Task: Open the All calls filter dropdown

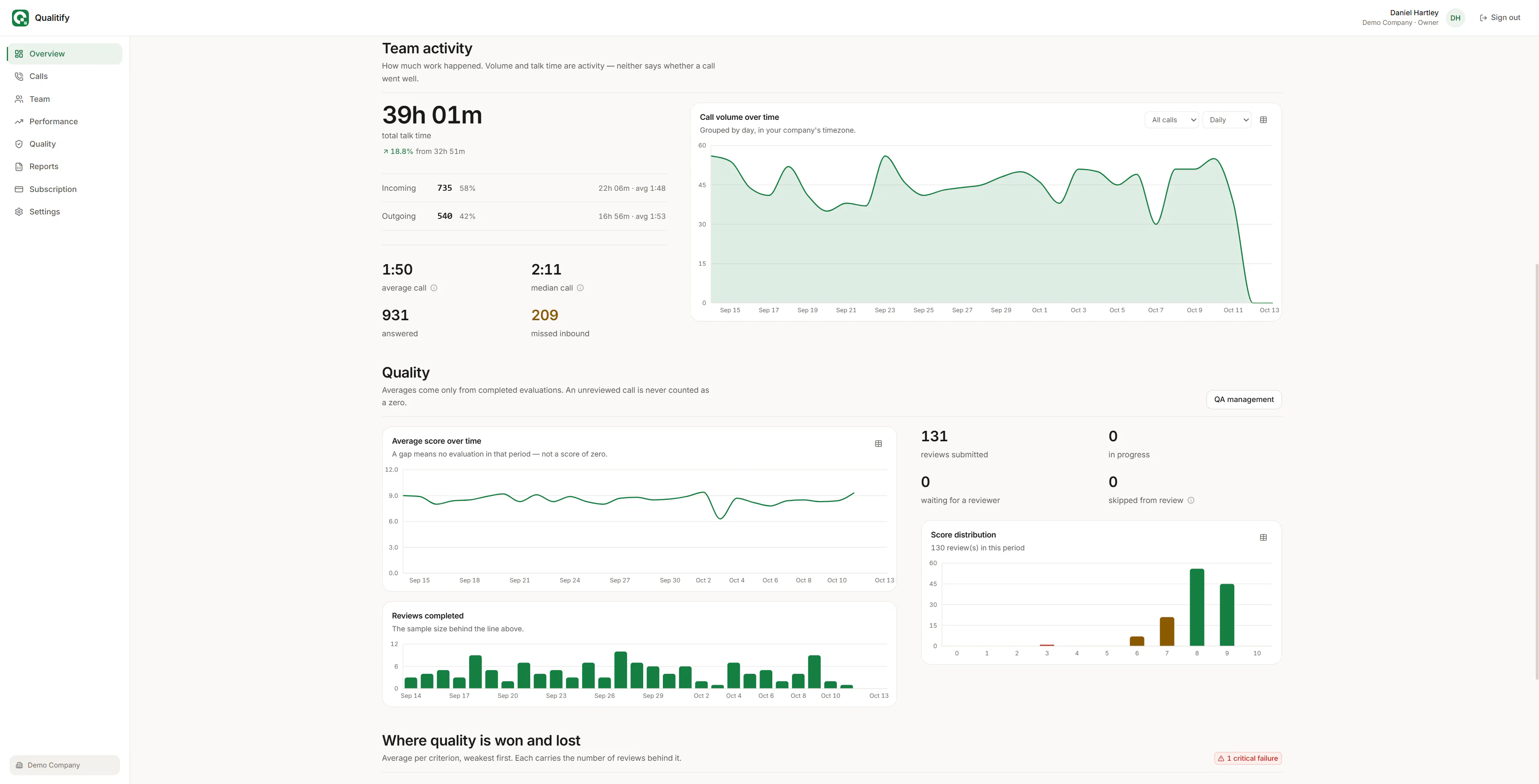Action: [1172, 120]
